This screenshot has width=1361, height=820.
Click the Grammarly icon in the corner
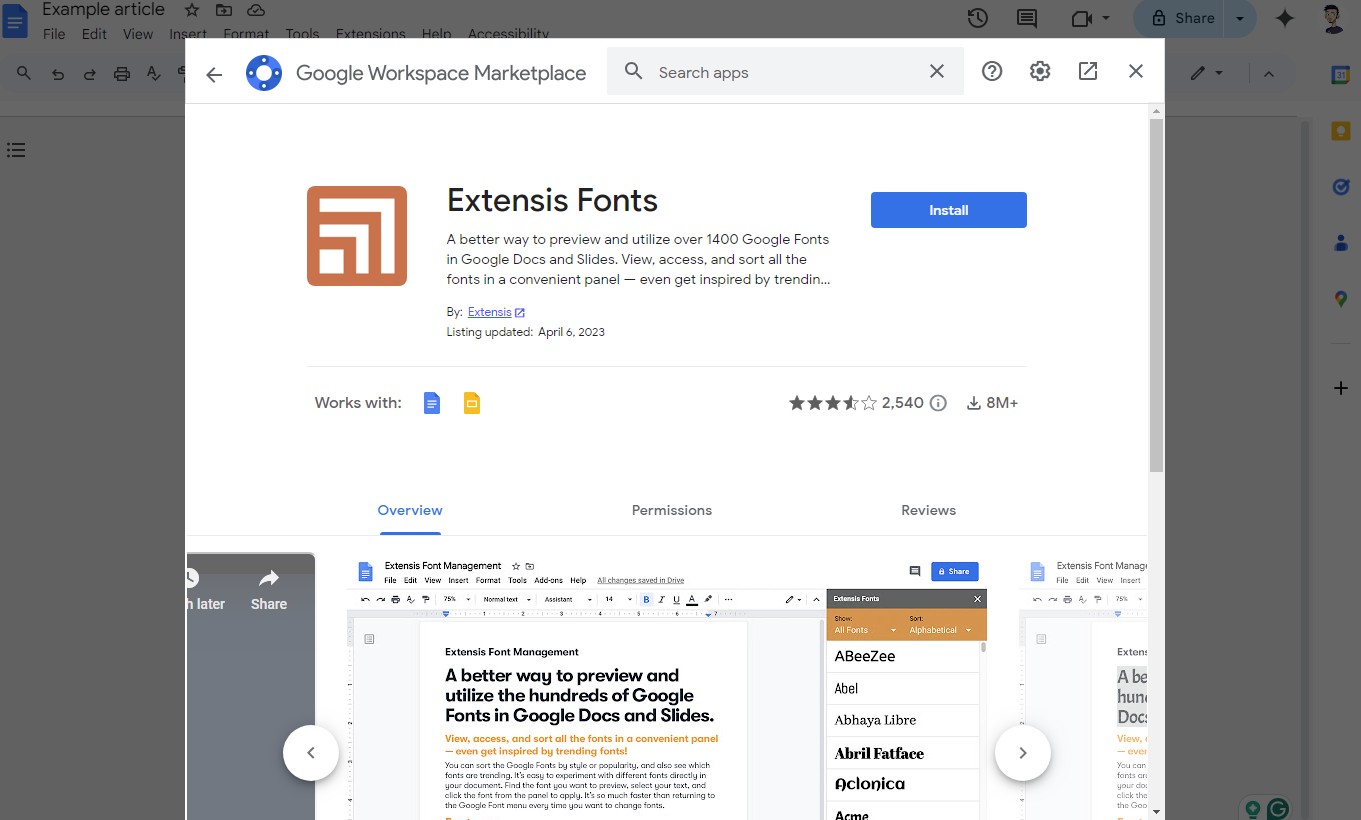click(x=1277, y=809)
